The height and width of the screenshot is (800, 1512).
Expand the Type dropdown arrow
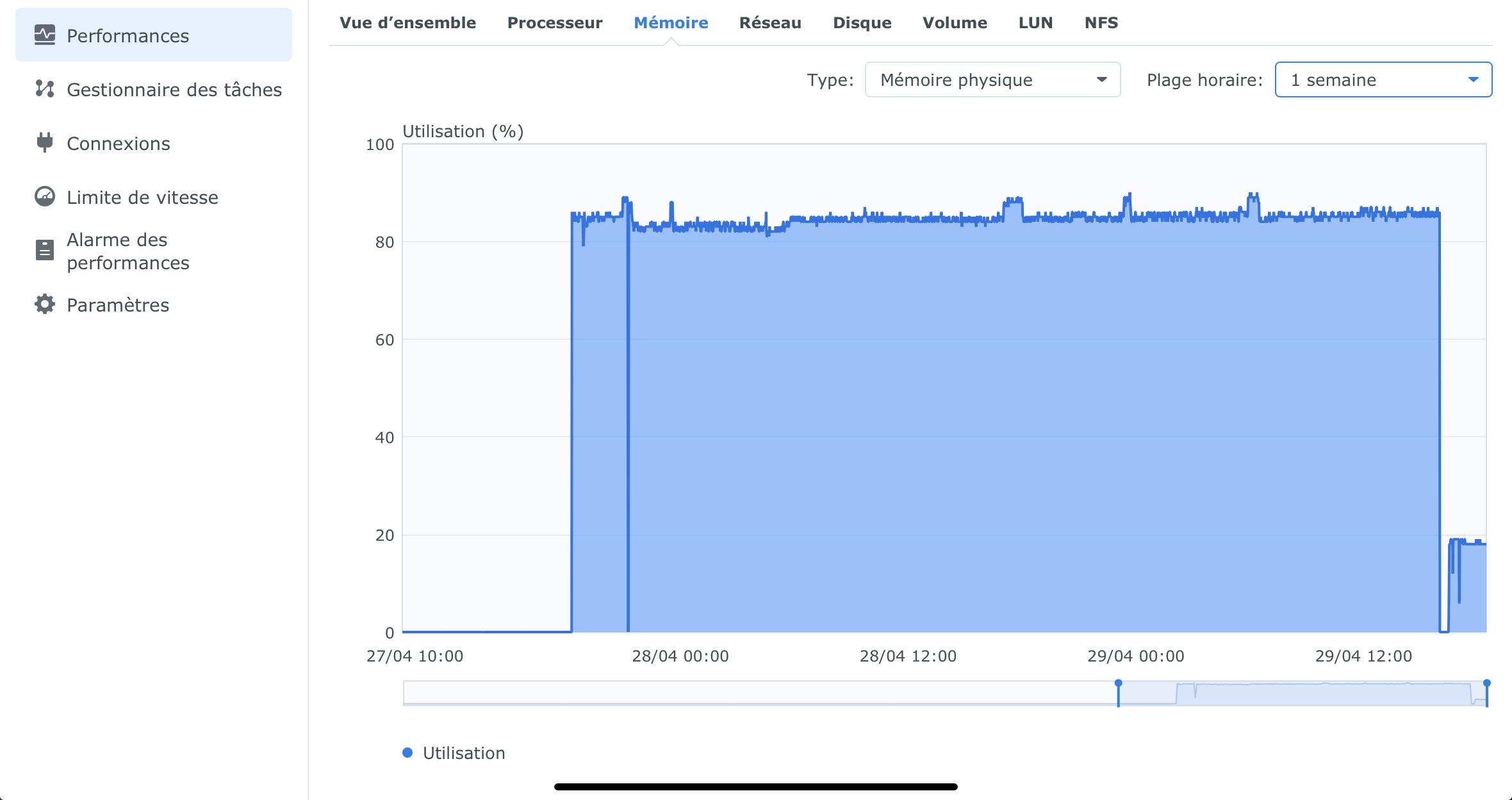click(1101, 80)
